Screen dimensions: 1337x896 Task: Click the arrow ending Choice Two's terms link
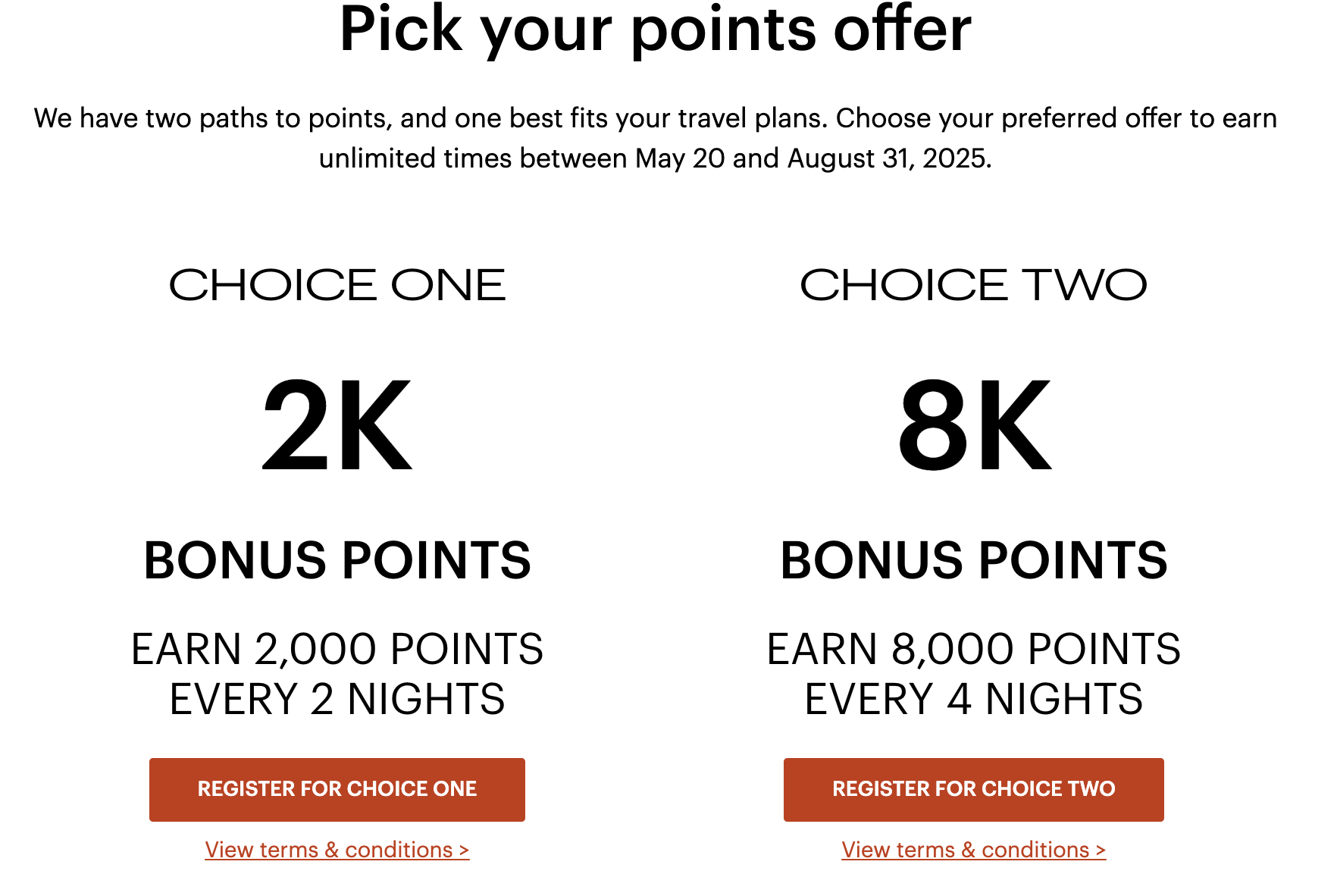[1101, 851]
